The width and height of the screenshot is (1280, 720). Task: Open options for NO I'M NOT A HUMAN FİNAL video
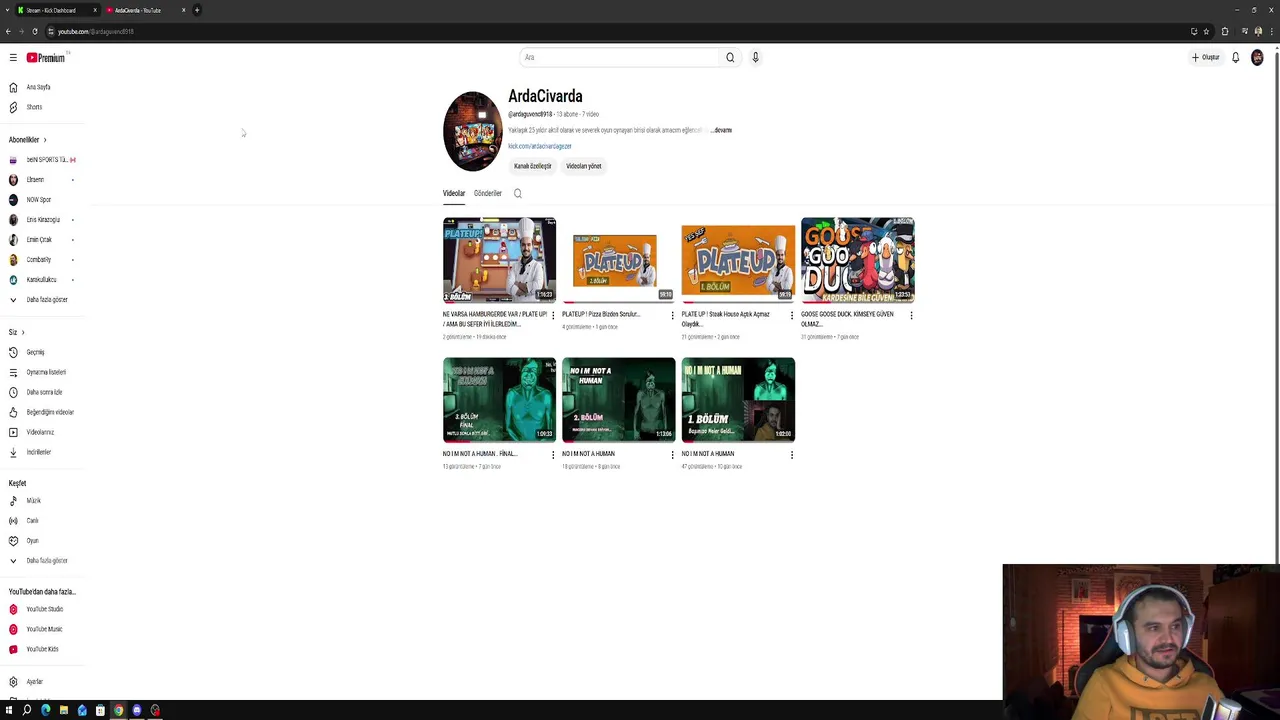click(553, 455)
